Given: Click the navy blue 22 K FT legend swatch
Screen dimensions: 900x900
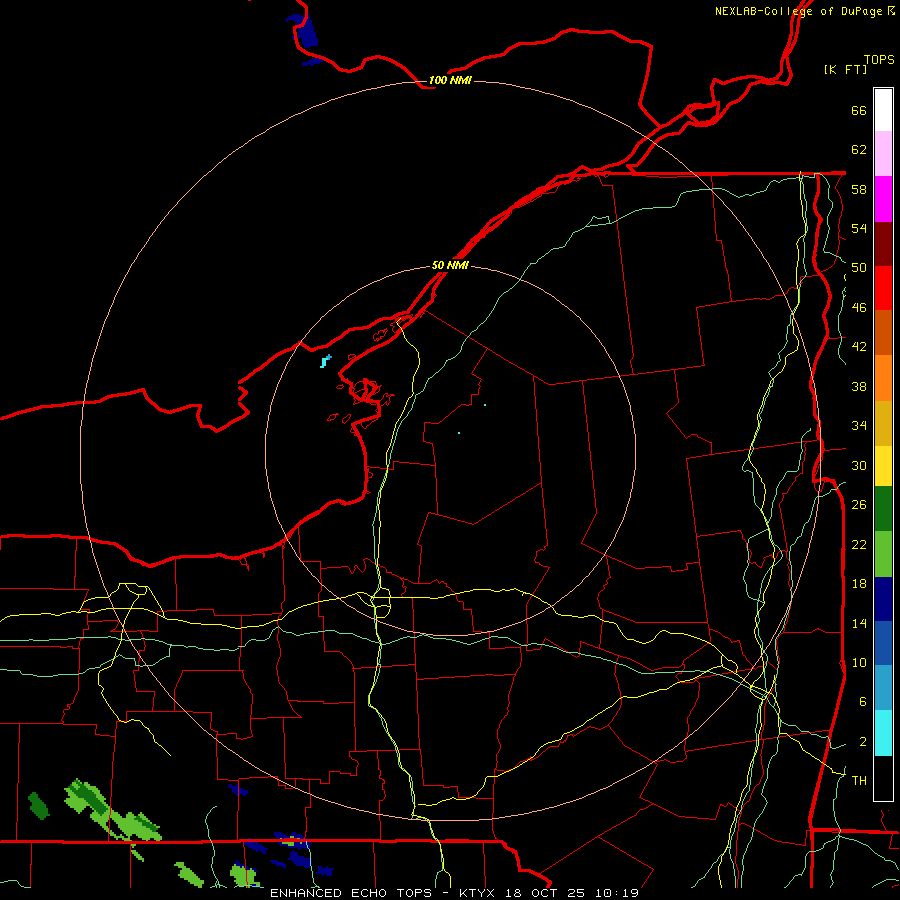Looking at the screenshot, I should coord(883,599).
